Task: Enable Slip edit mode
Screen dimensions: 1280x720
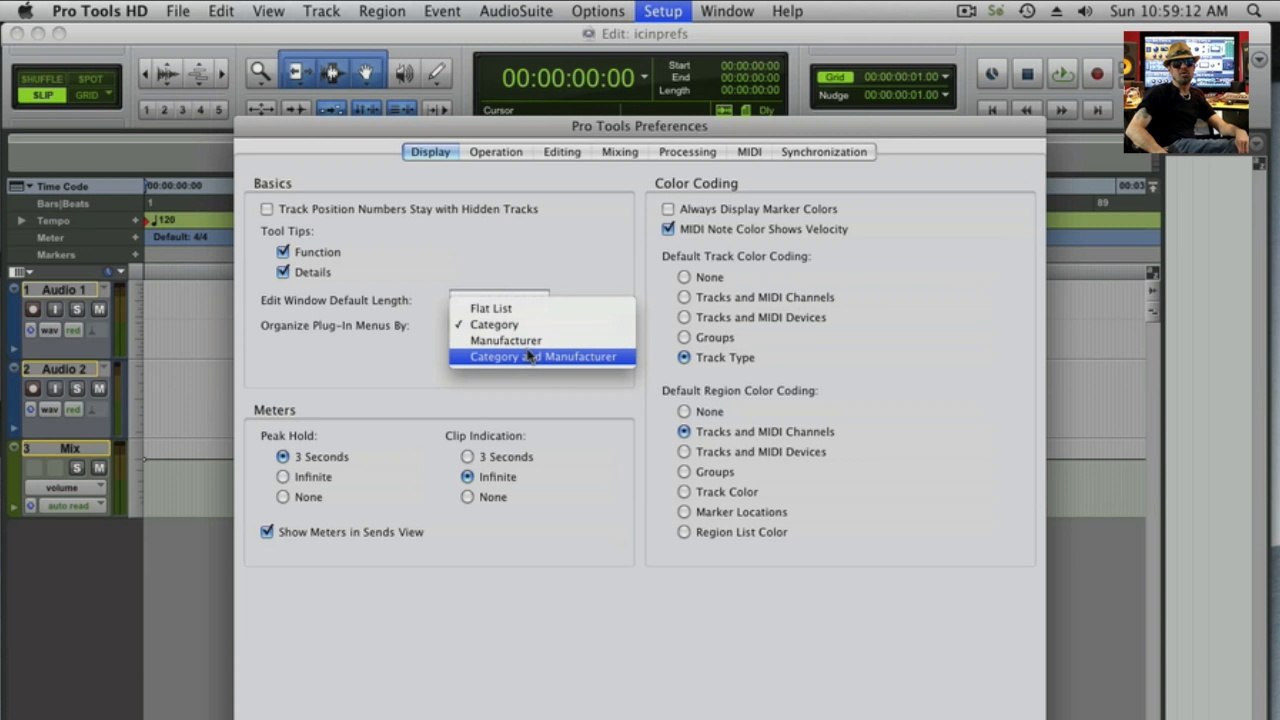Action: (x=41, y=95)
